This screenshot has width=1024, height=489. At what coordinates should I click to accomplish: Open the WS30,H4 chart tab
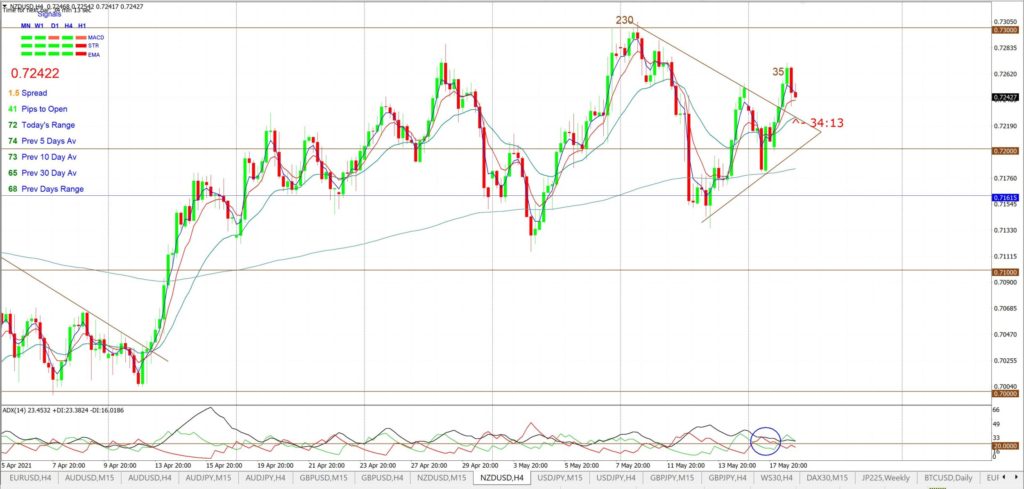(776, 479)
